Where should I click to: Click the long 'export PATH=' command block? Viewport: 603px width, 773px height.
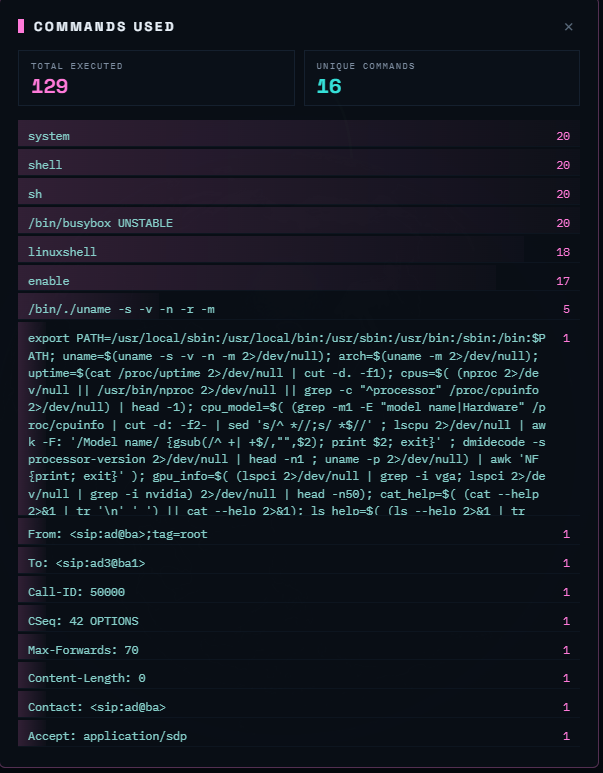[299, 419]
